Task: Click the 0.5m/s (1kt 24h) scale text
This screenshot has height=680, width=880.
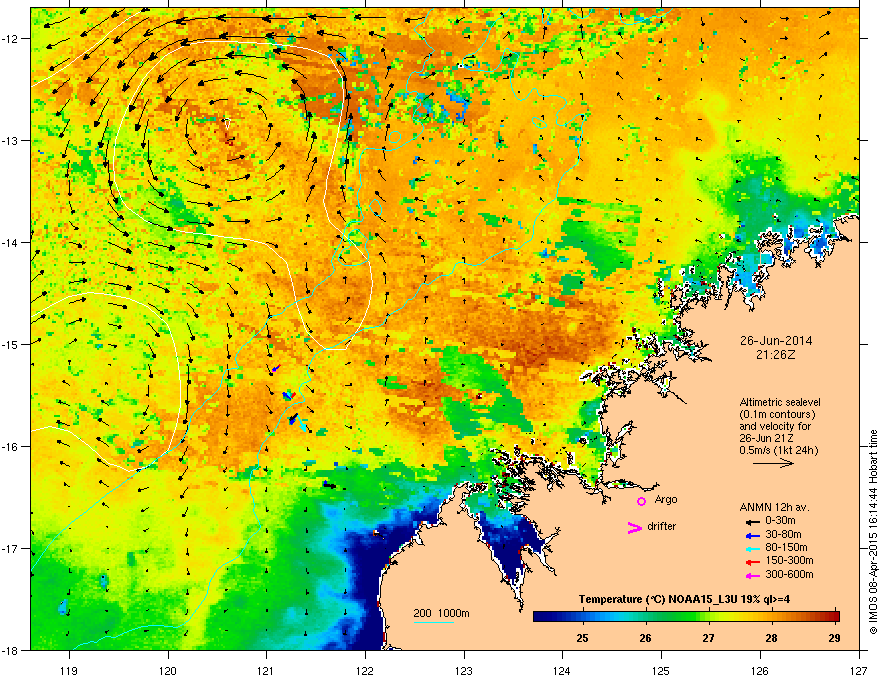Action: [x=778, y=450]
